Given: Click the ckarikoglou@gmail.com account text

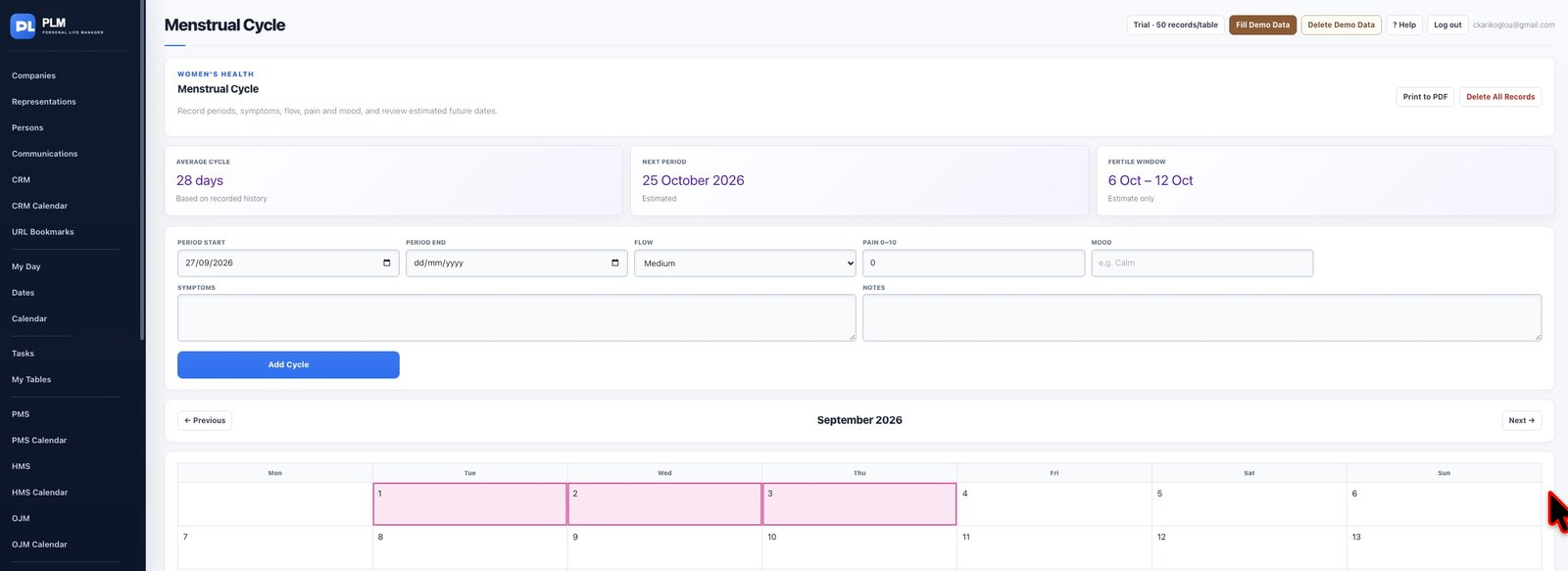Looking at the screenshot, I should tap(1513, 24).
